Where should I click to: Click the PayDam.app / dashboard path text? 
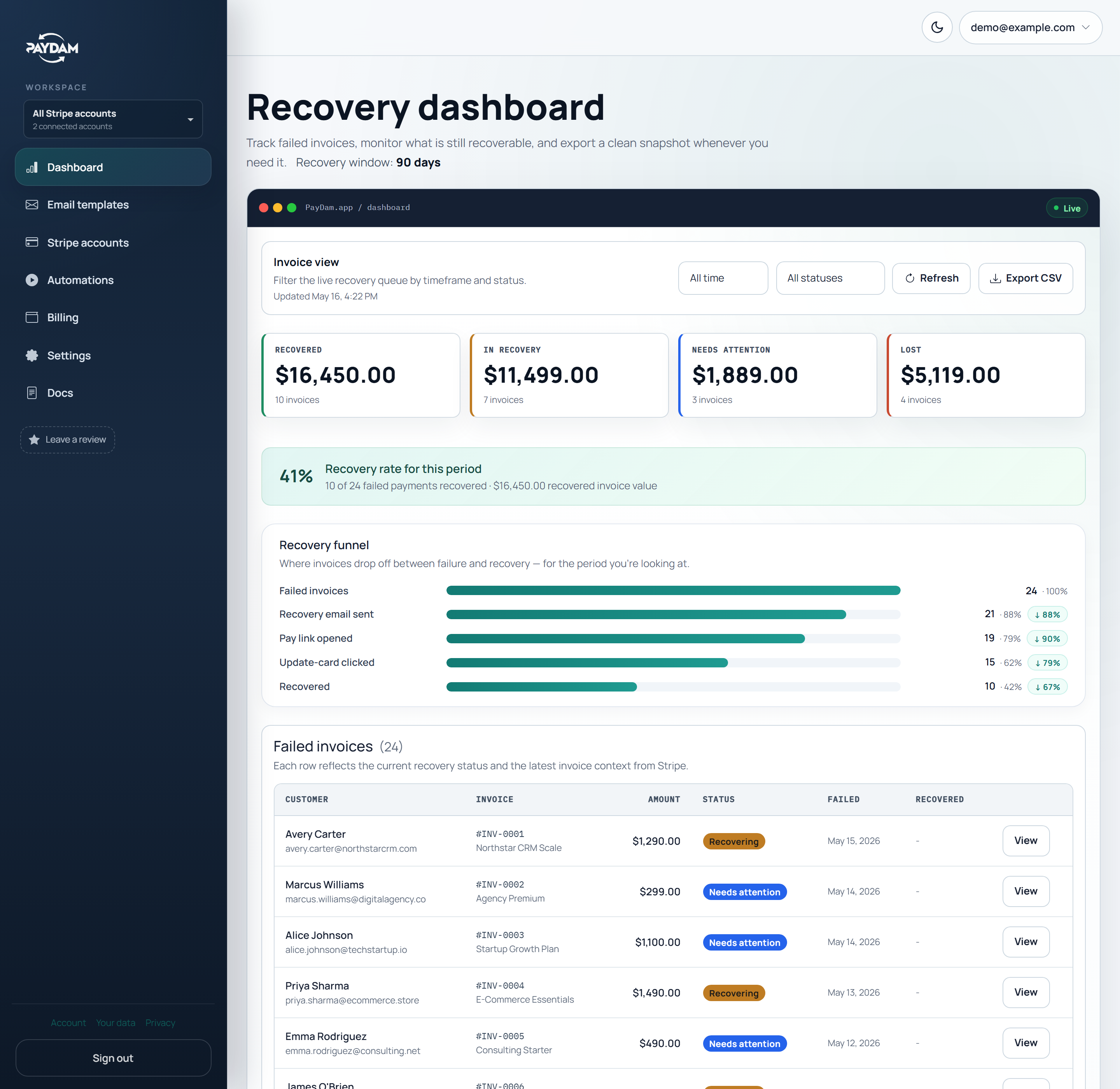(357, 208)
